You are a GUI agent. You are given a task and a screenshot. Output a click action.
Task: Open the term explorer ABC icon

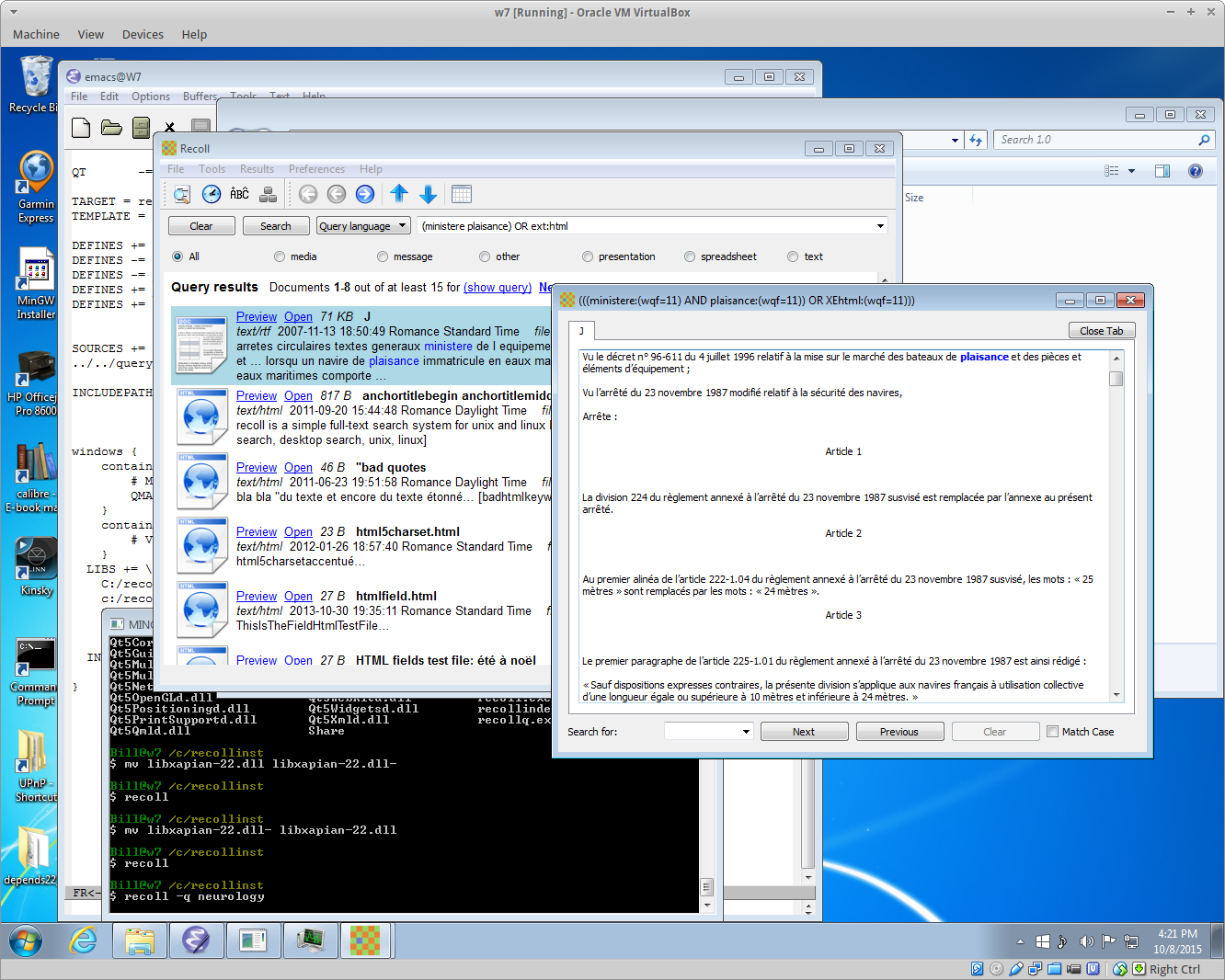click(x=240, y=194)
